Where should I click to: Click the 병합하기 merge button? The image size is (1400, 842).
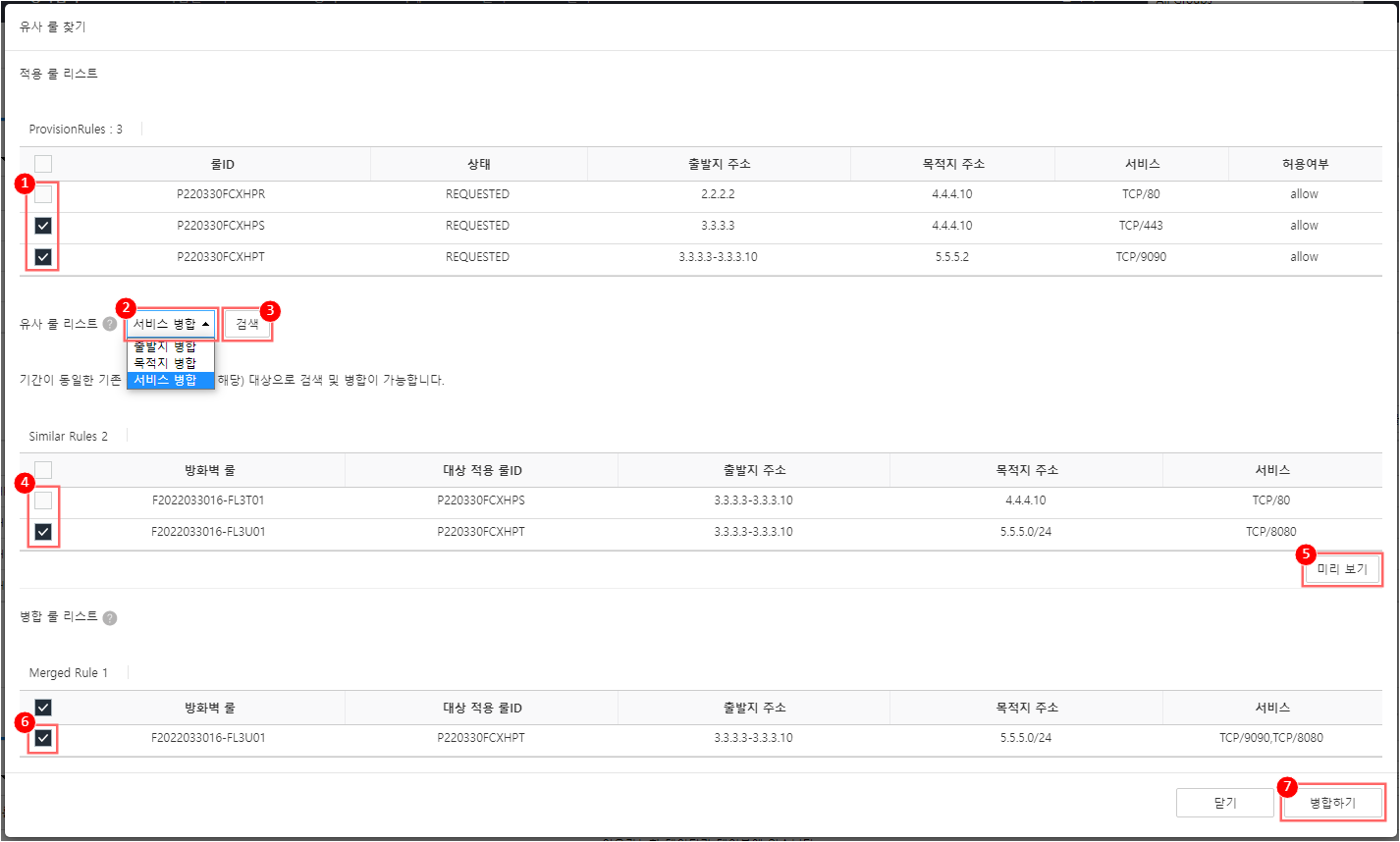(1333, 803)
